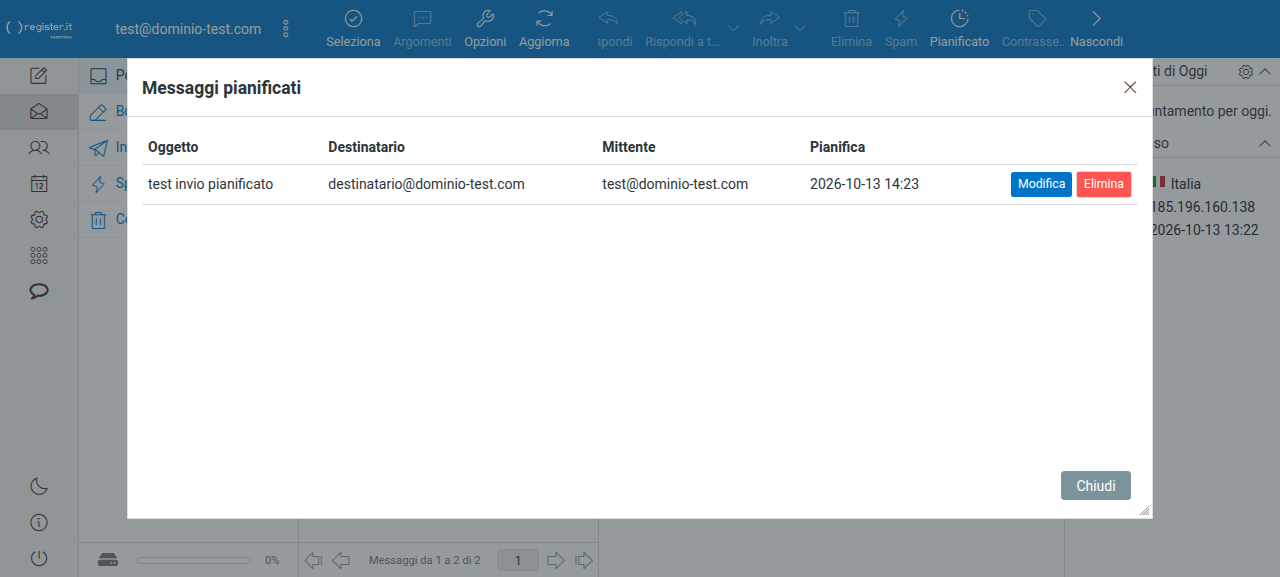Open the calendar icon in the sidebar

coord(39,183)
